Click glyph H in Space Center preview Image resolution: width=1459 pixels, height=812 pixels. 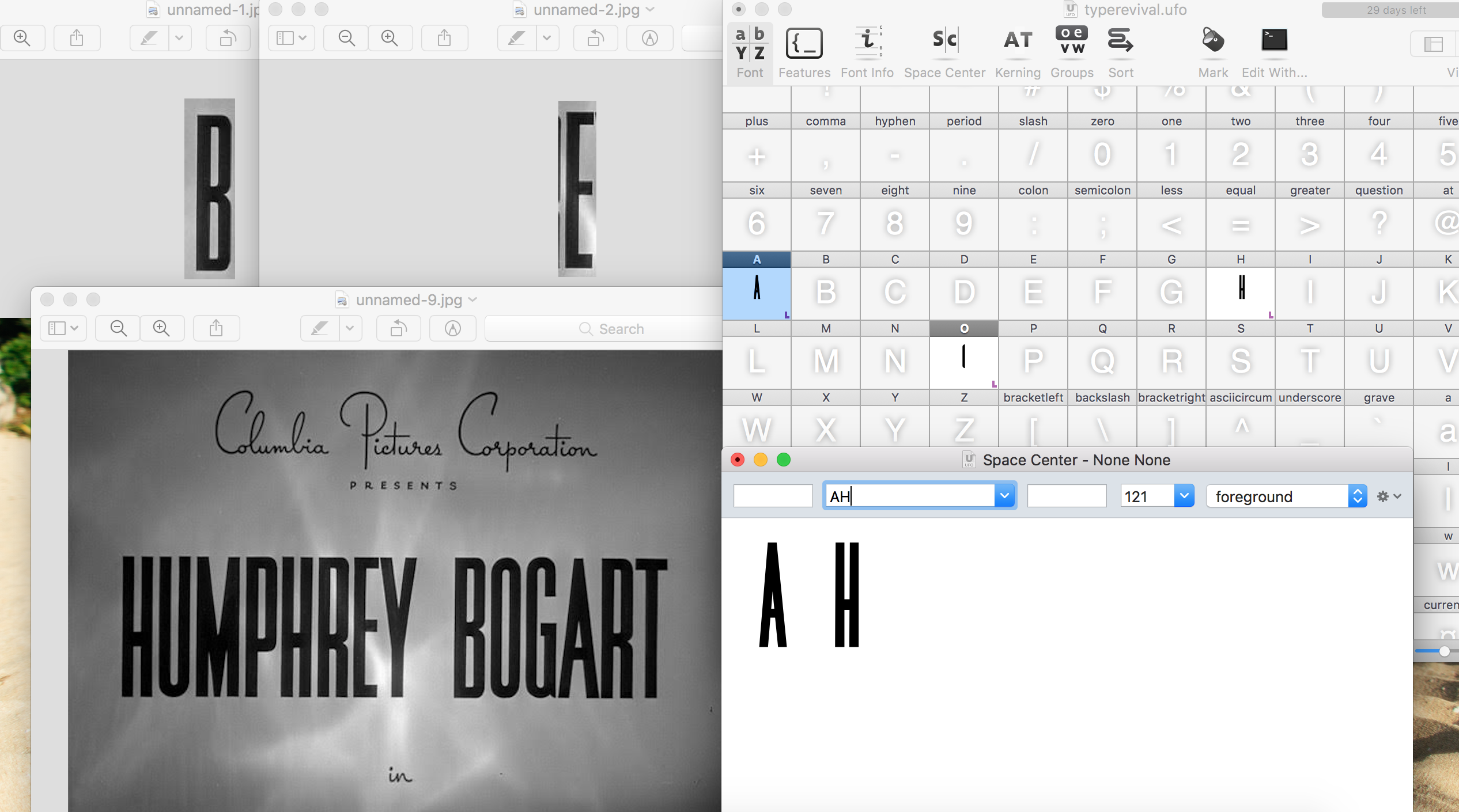[847, 595]
